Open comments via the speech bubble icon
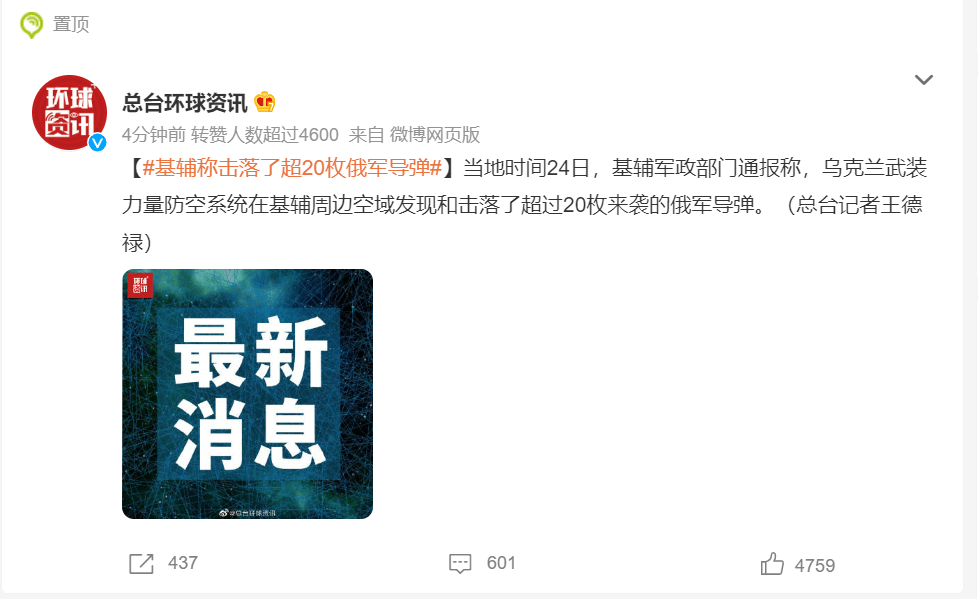This screenshot has height=599, width=978. [460, 563]
